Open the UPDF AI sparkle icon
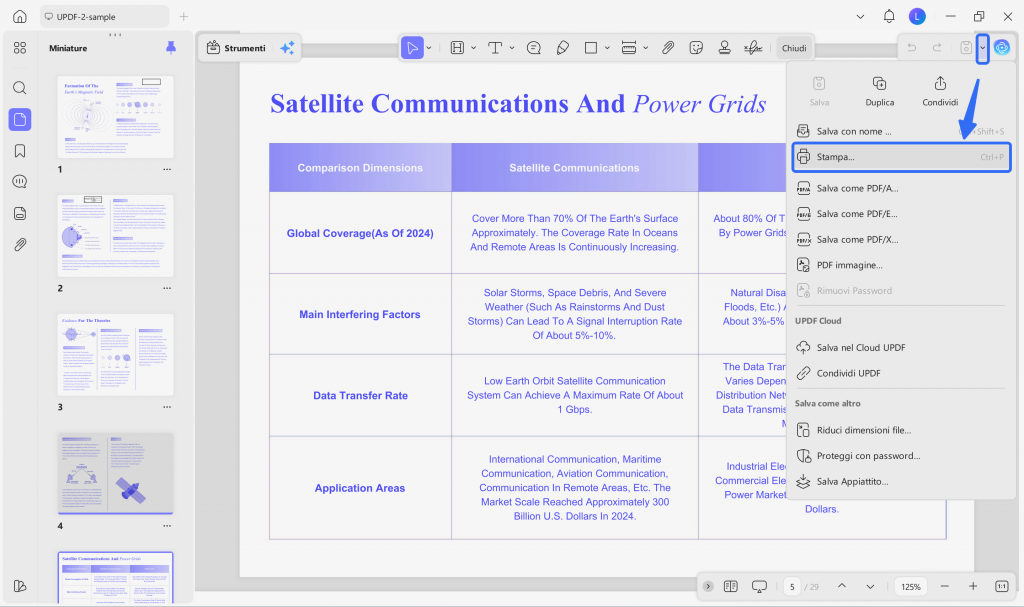The image size is (1024, 607). (x=287, y=48)
